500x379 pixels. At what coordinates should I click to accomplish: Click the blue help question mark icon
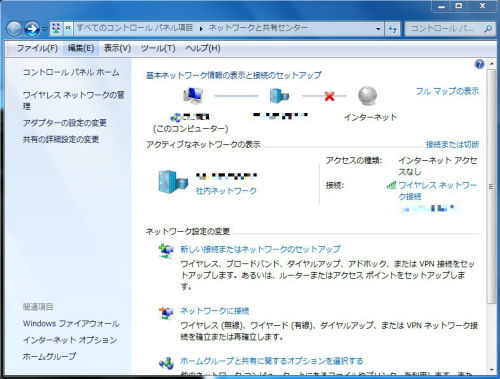tap(479, 64)
